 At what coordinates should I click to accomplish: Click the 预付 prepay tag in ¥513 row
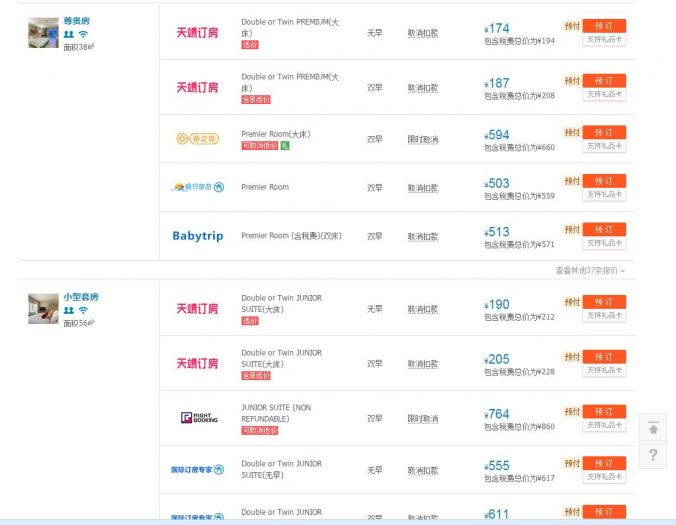point(572,229)
